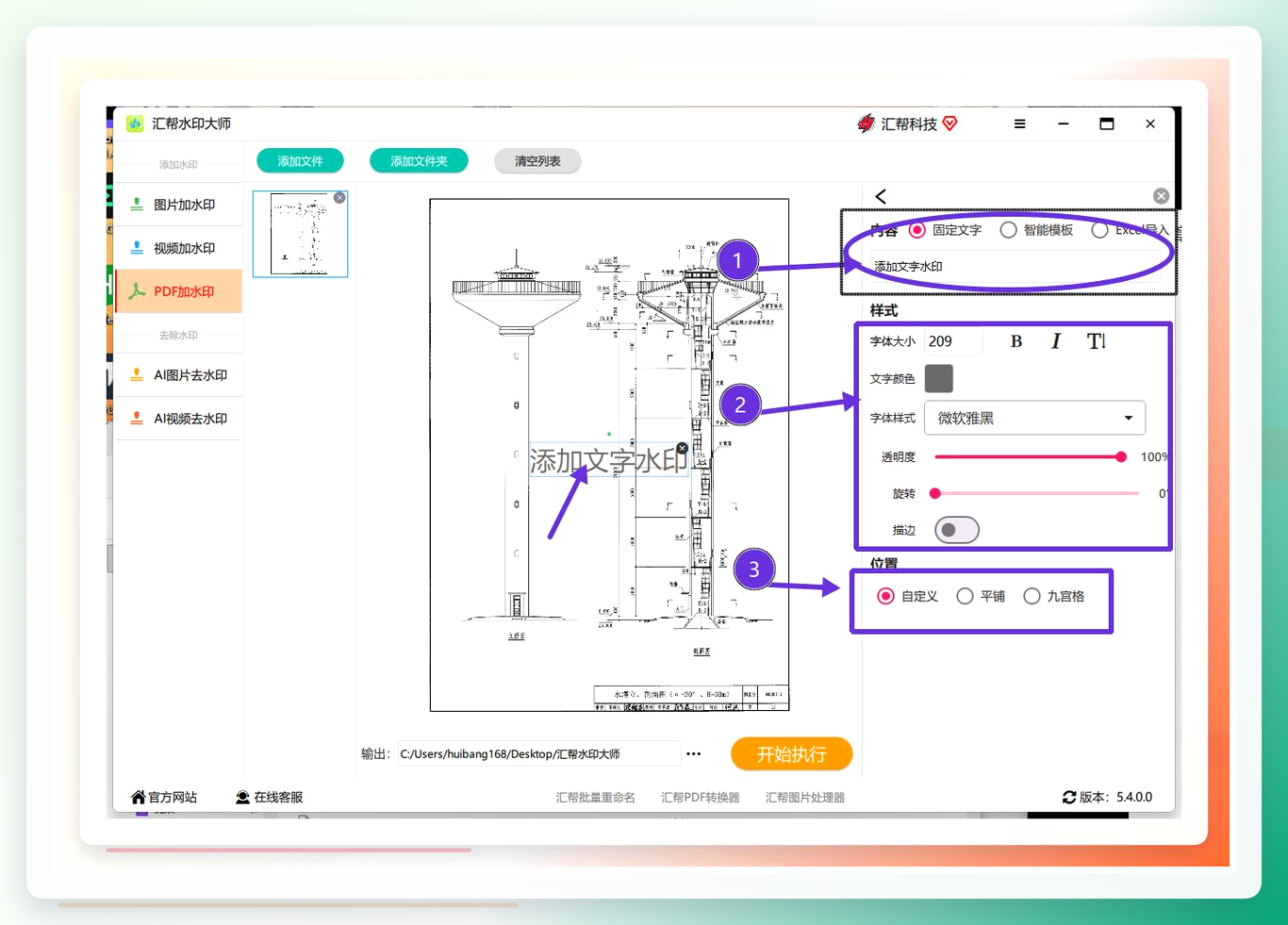Switch to 视频加水印 in sidebar
1288x925 pixels.
coord(178,248)
